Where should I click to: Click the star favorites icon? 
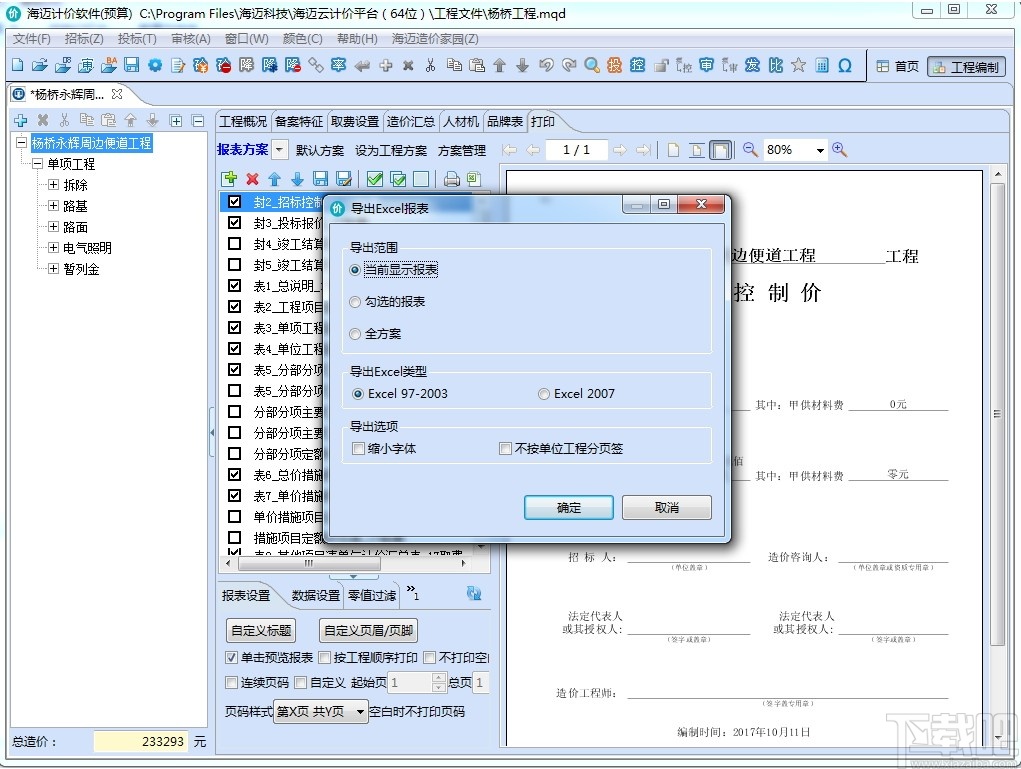pyautogui.click(x=798, y=65)
